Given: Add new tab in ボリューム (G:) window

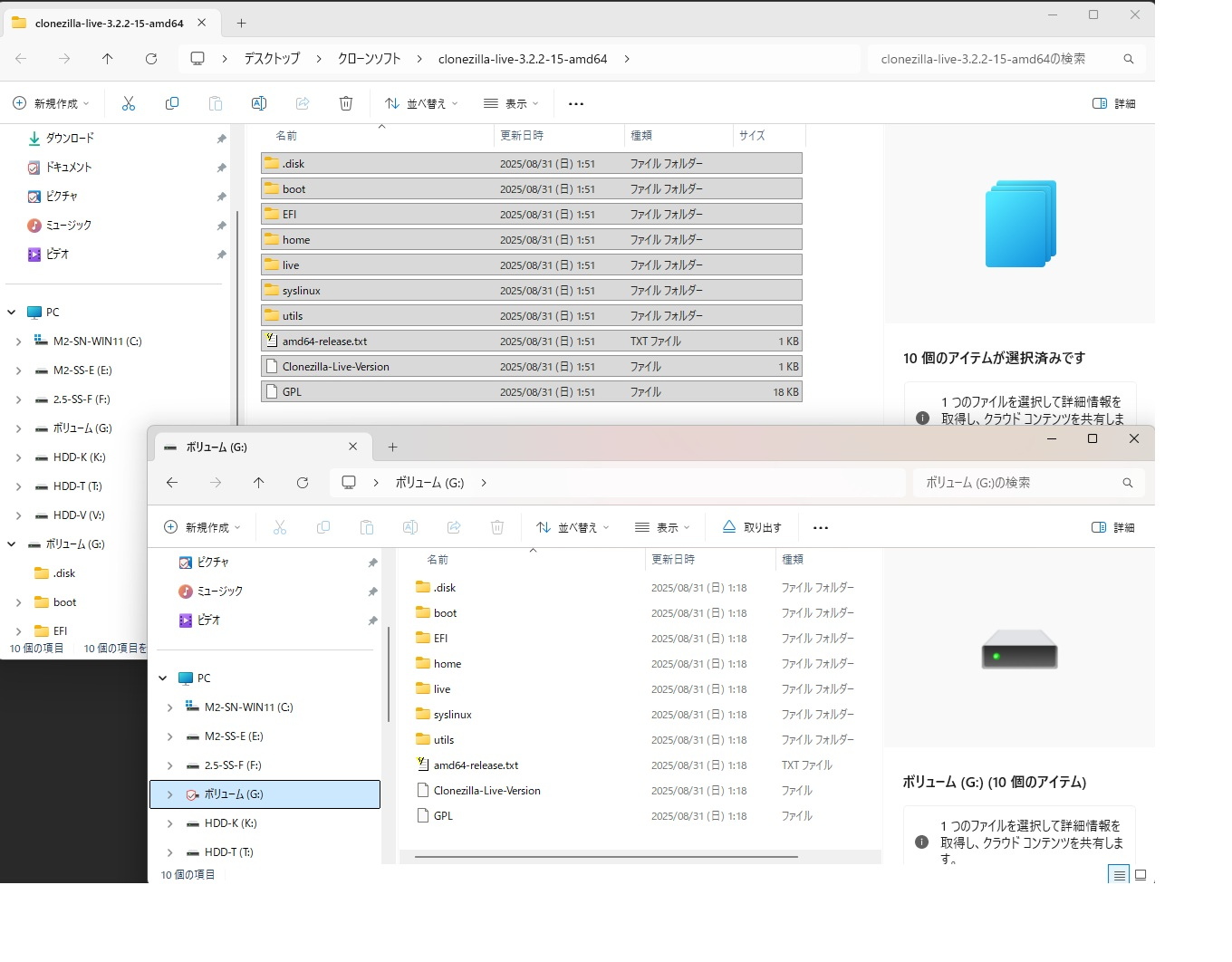Looking at the screenshot, I should [x=392, y=447].
